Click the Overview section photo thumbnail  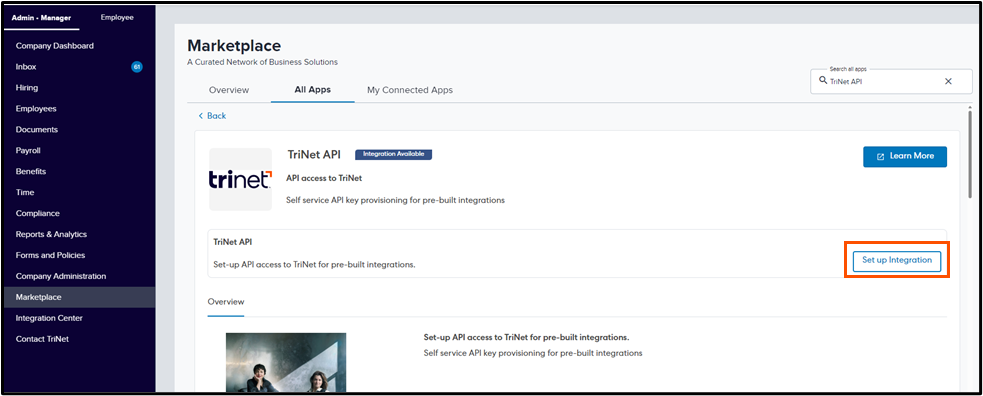click(286, 362)
